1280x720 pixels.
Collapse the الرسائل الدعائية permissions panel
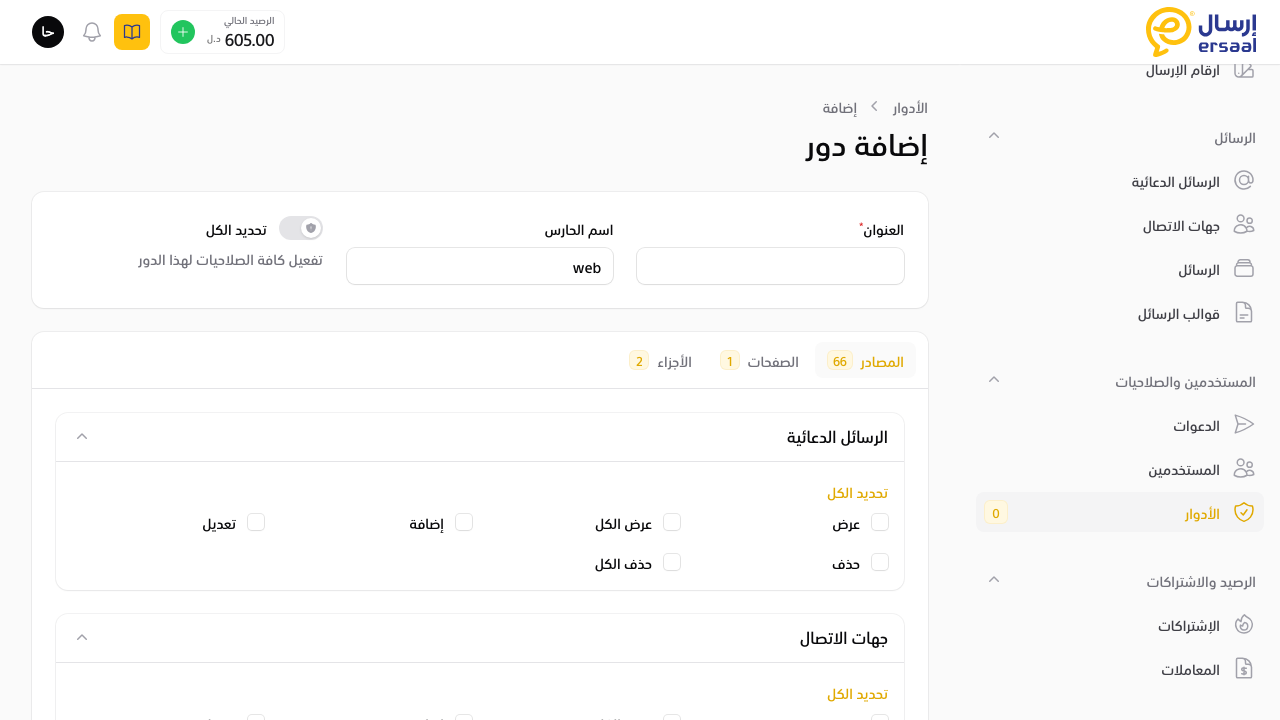pos(82,437)
